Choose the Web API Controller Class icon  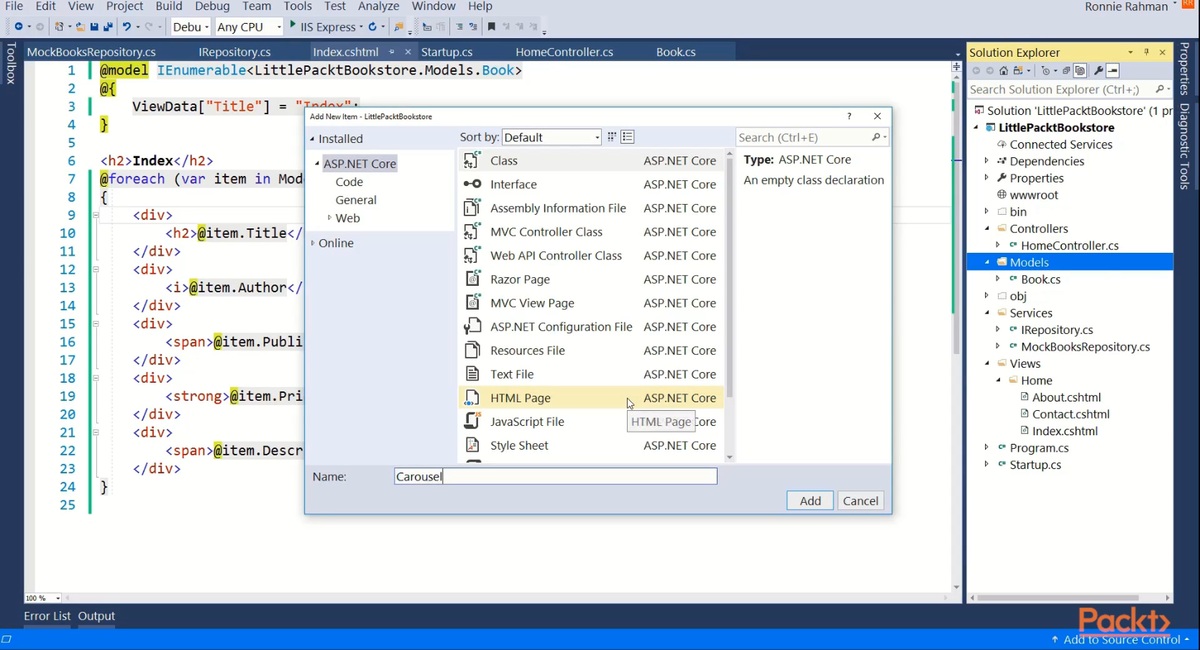coord(472,256)
